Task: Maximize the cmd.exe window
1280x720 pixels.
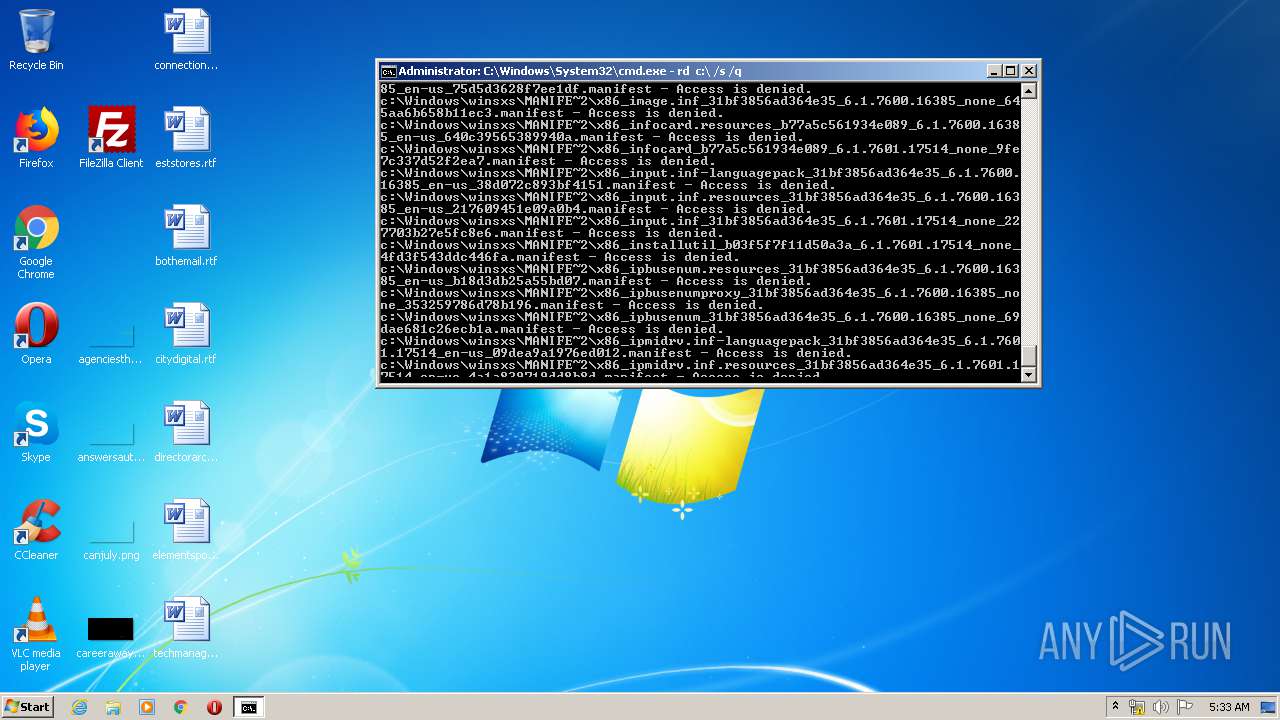Action: pos(1011,71)
